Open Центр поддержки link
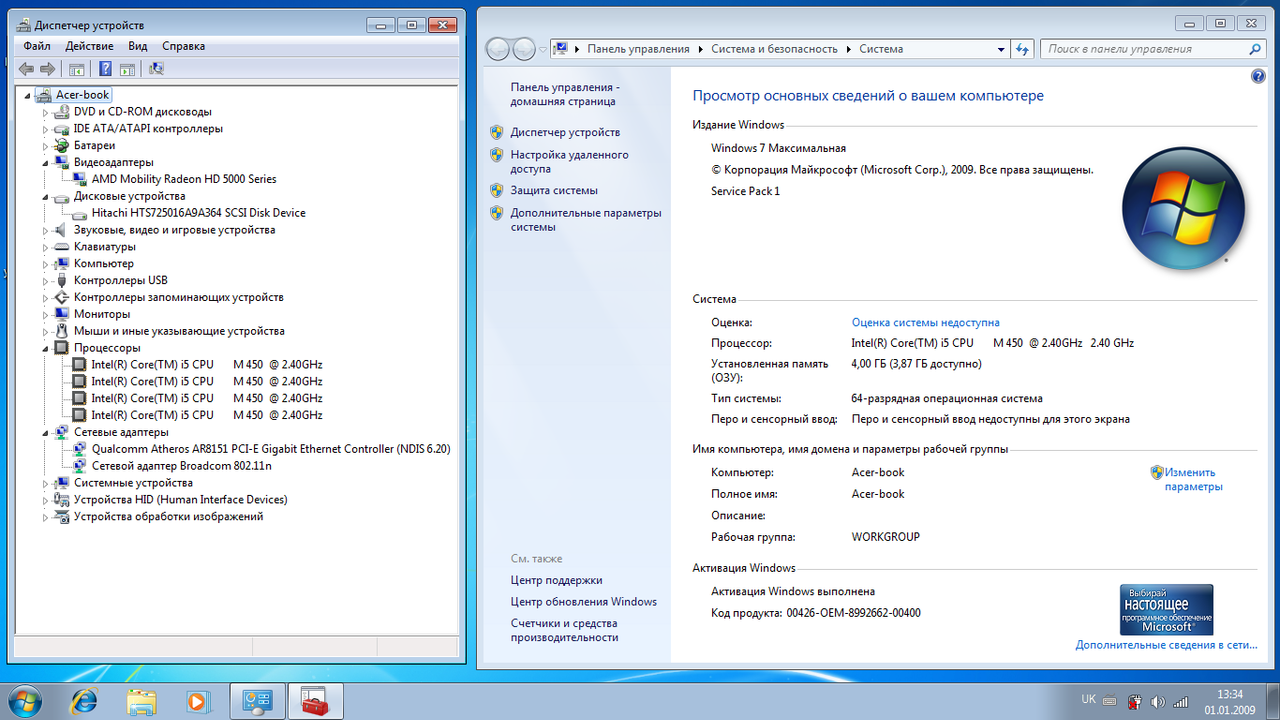The height and width of the screenshot is (720, 1280). pyautogui.click(x=556, y=580)
